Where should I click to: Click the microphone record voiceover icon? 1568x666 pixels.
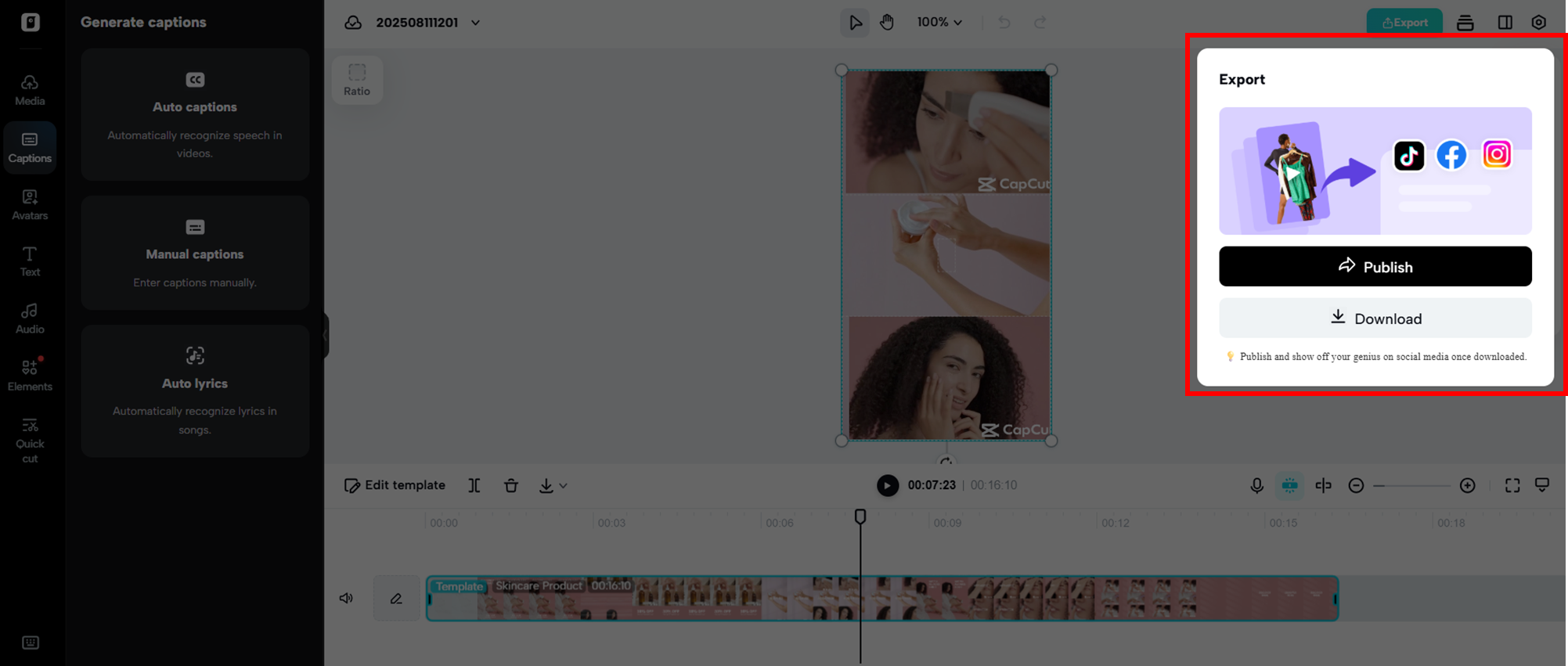pos(1256,486)
